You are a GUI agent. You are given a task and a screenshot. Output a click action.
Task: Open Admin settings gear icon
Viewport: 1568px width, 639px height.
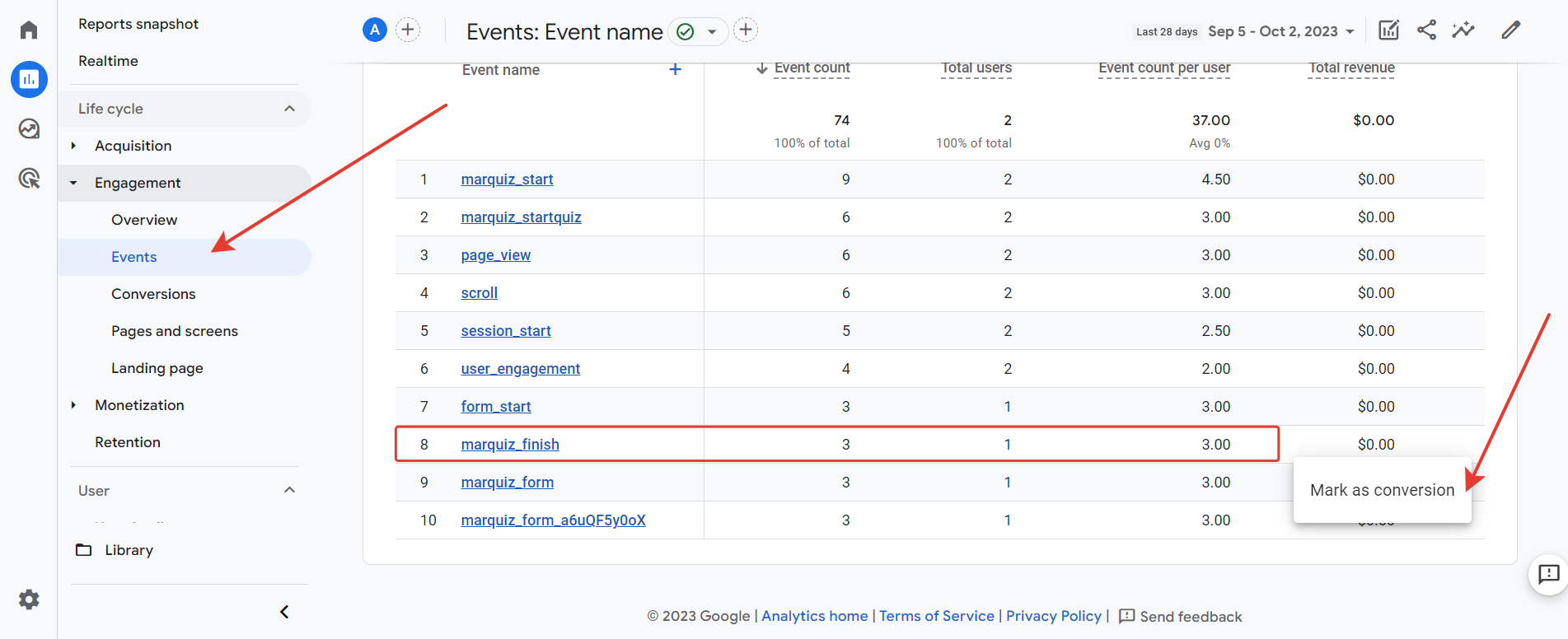pyautogui.click(x=29, y=599)
